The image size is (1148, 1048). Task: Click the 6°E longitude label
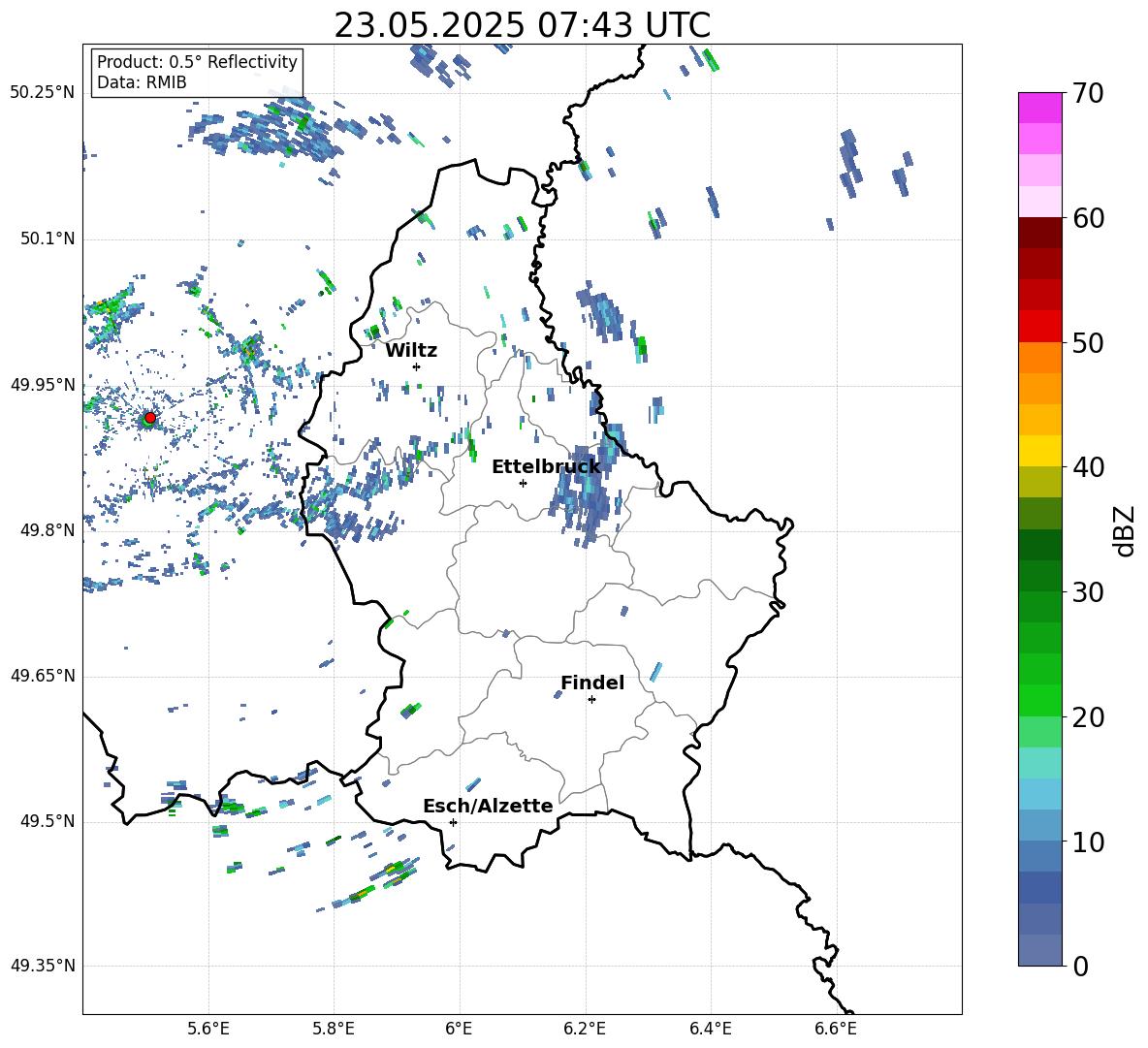click(459, 1030)
